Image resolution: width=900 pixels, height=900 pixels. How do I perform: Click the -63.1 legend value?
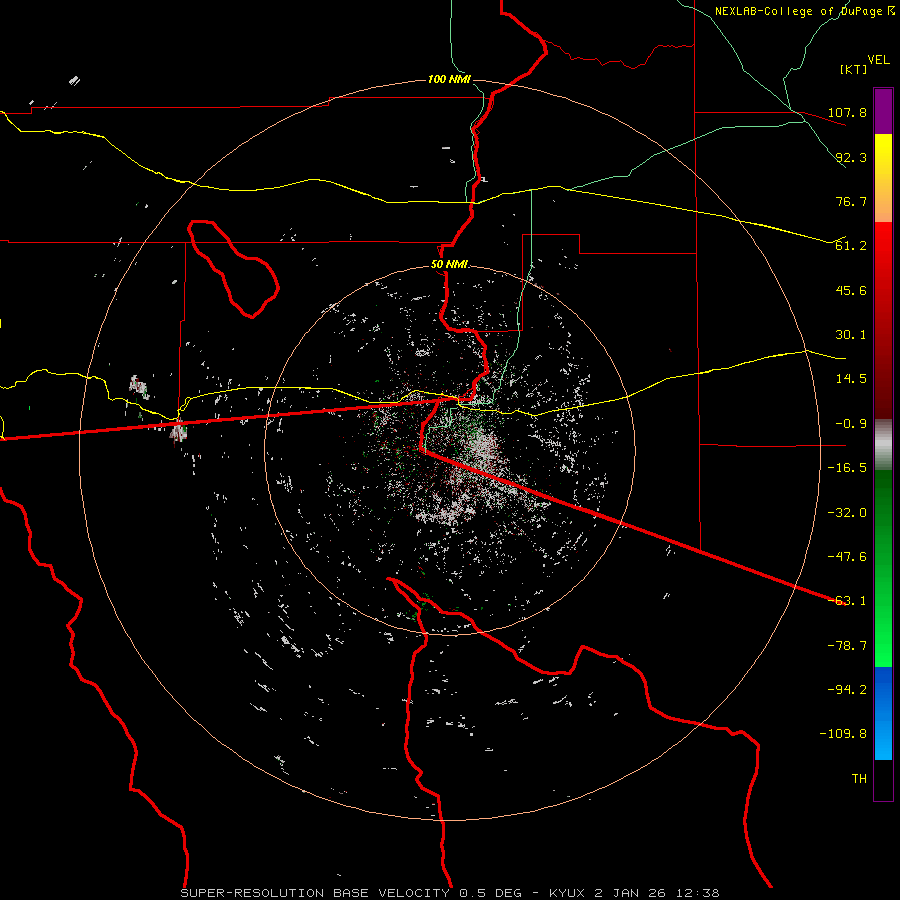coord(847,601)
